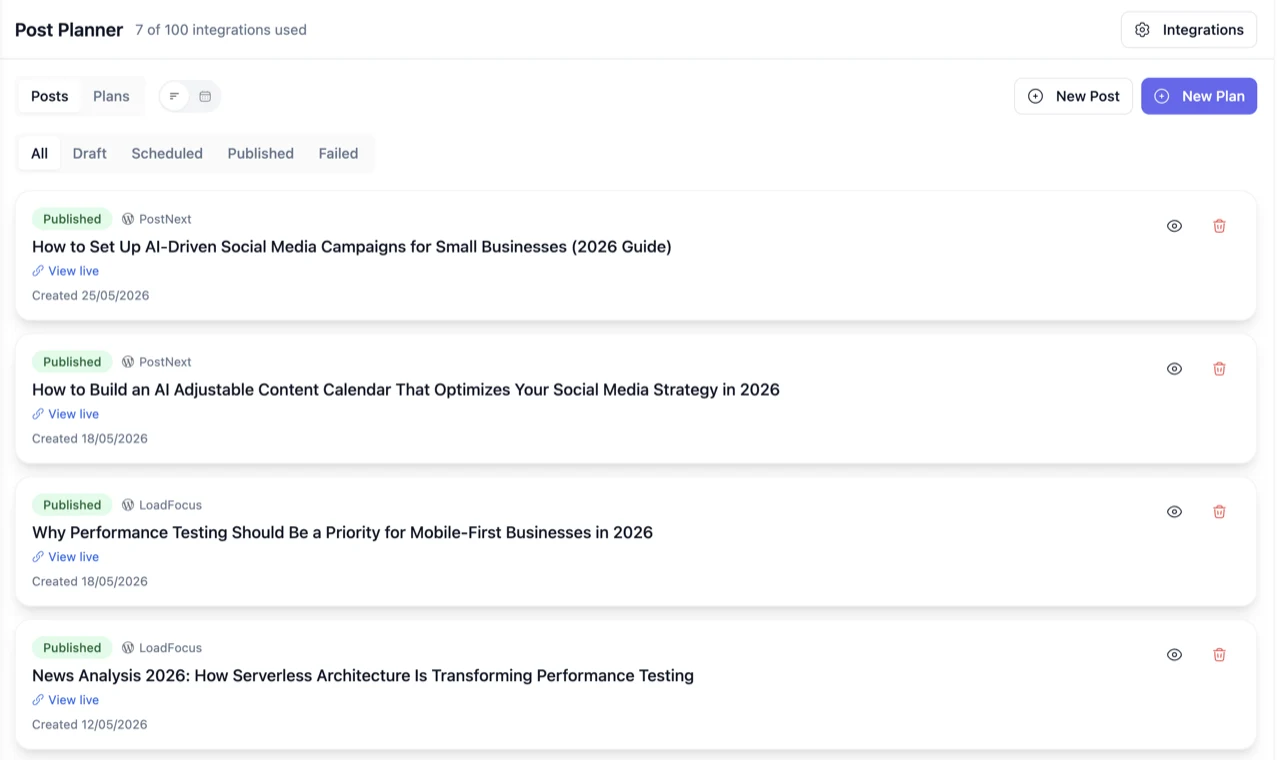Click LoadFocus label on Mobile-First Businesses post
The height and width of the screenshot is (760, 1280).
click(x=170, y=505)
